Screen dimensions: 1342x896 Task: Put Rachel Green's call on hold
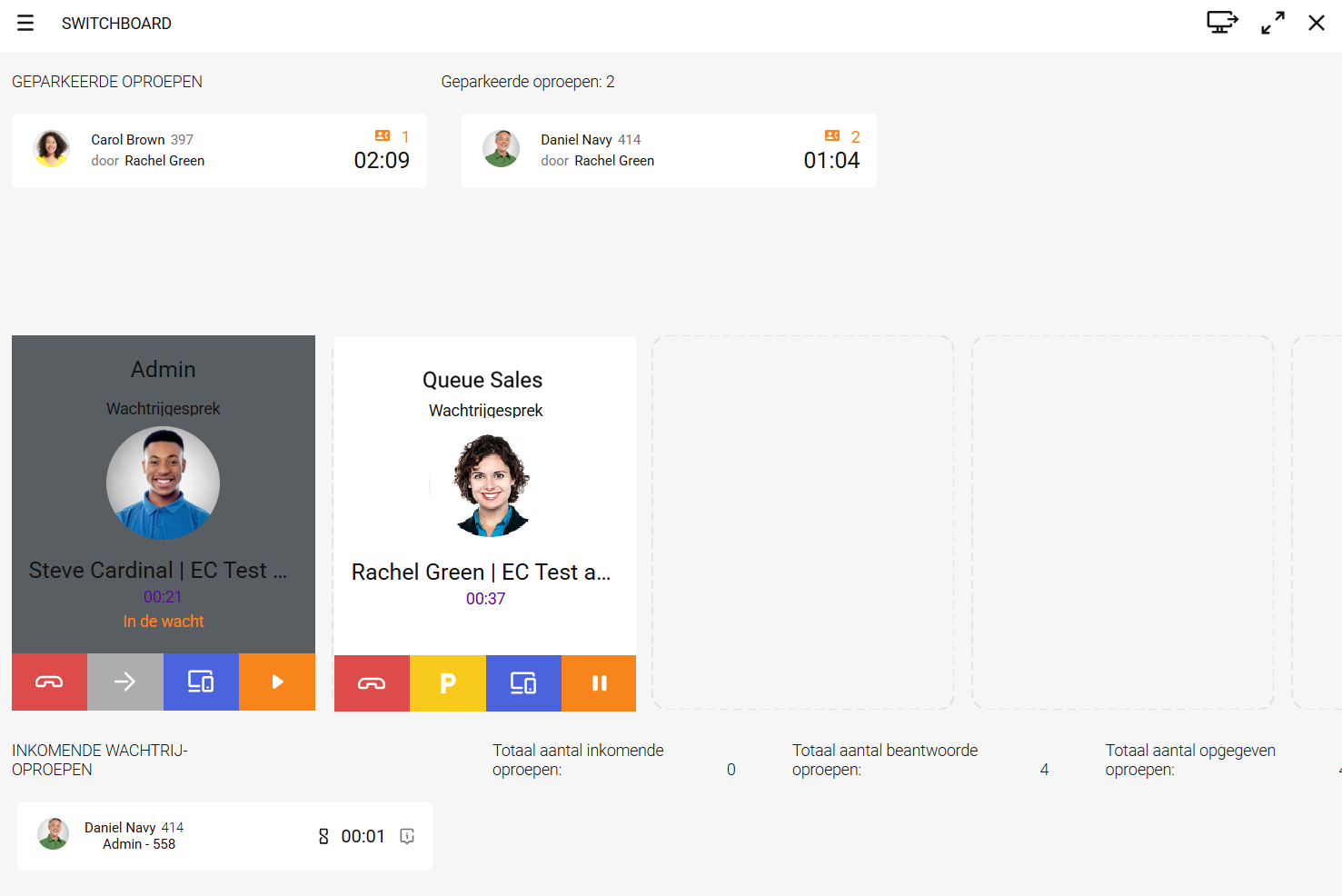pos(599,683)
